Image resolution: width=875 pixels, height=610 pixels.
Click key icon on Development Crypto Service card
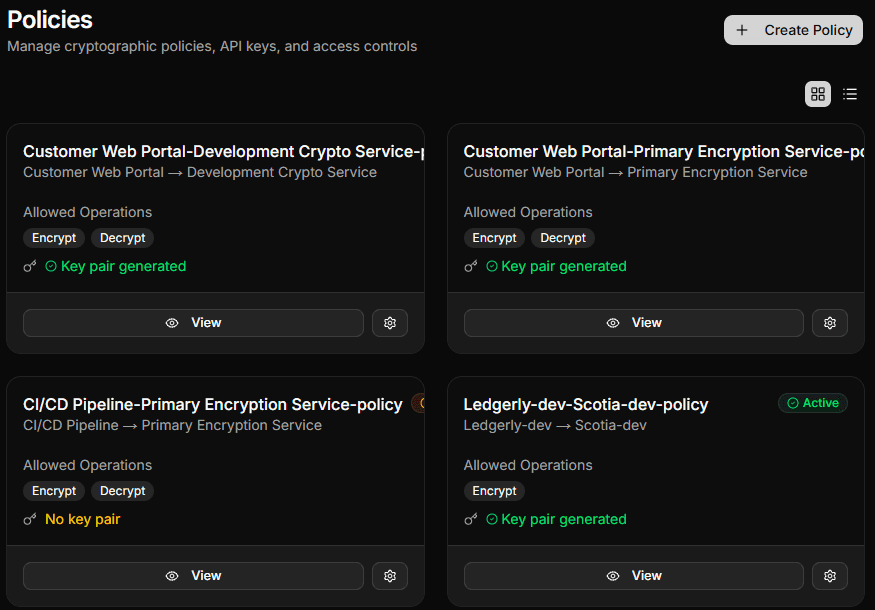click(x=30, y=266)
